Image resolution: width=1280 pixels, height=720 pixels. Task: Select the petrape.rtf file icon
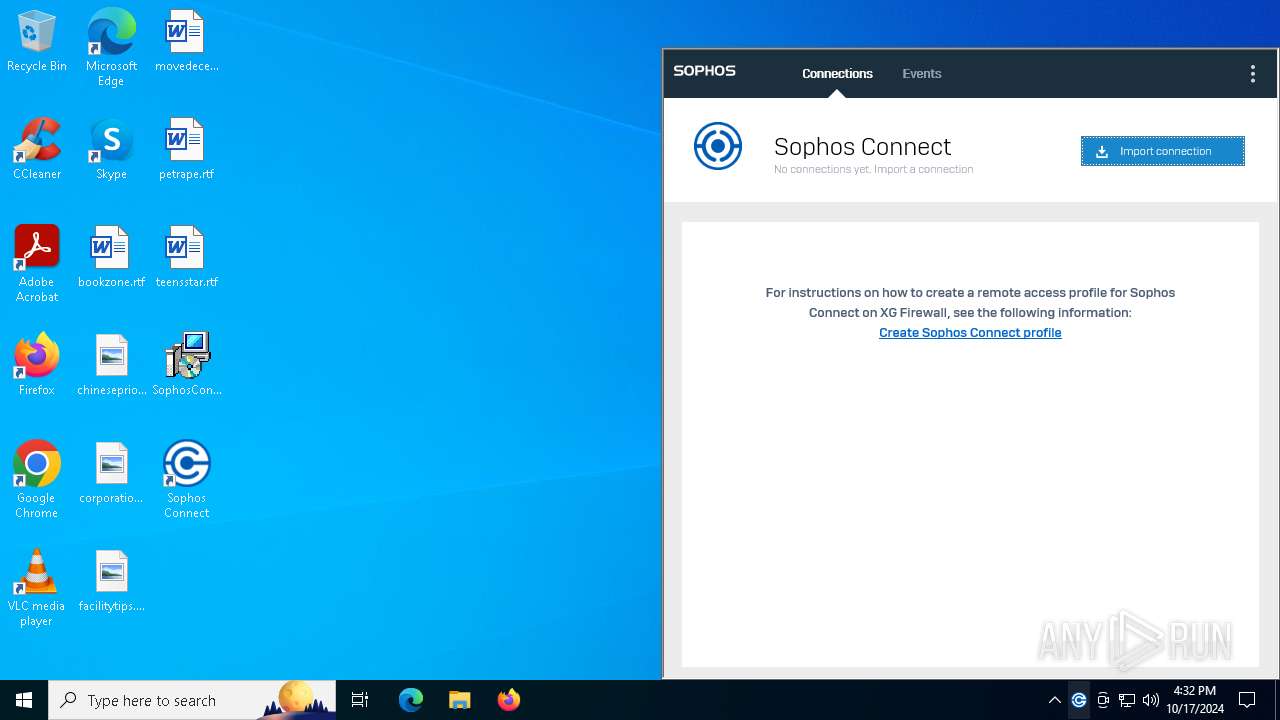[x=187, y=150]
